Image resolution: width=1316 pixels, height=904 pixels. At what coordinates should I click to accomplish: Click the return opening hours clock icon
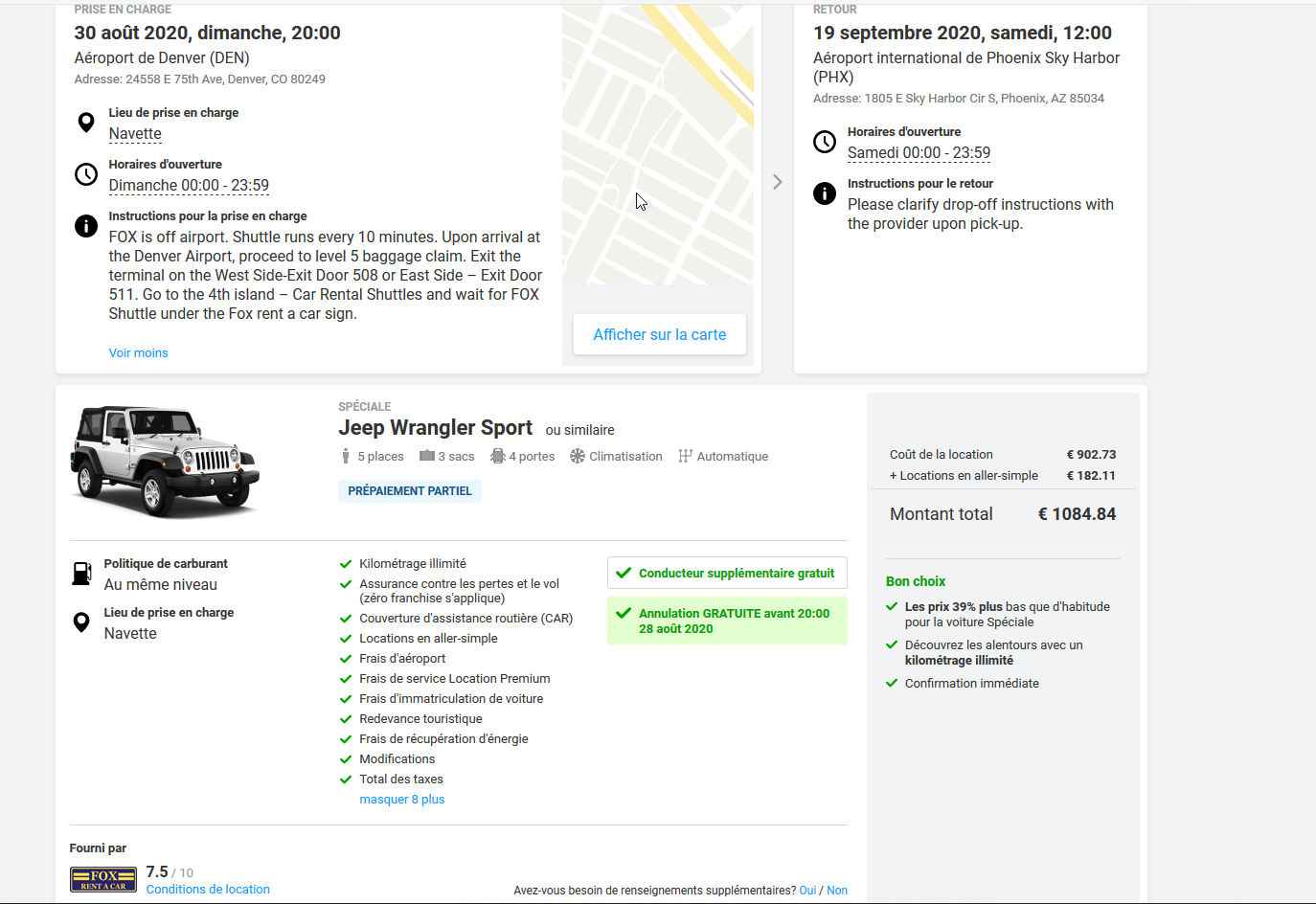(x=825, y=142)
